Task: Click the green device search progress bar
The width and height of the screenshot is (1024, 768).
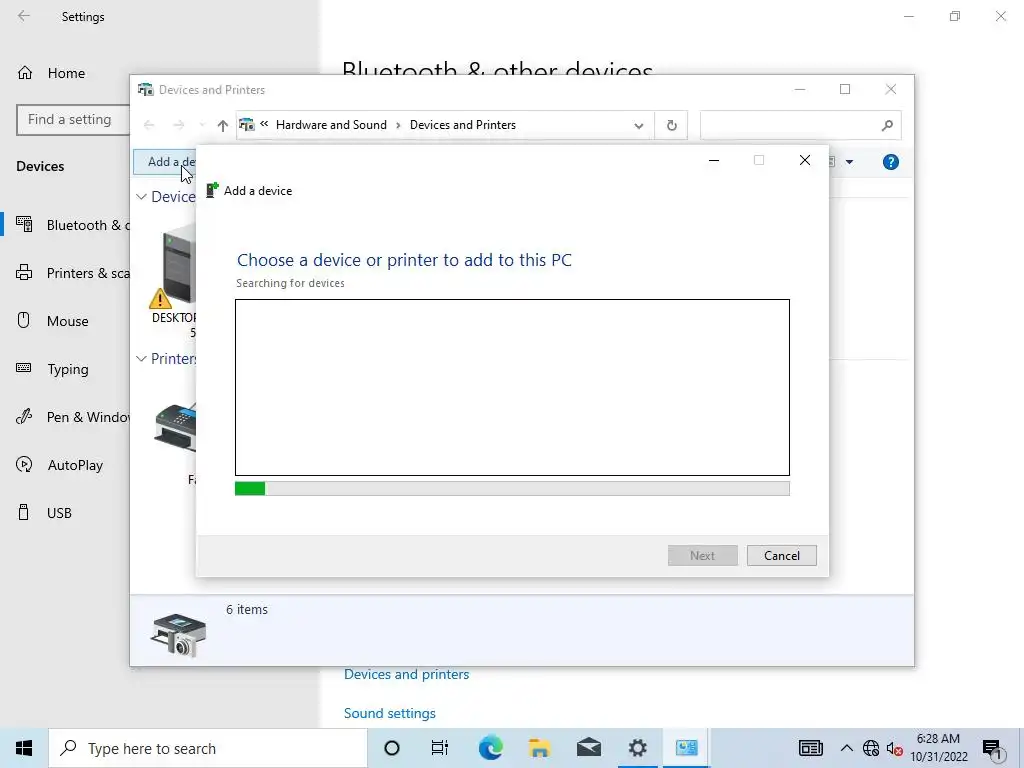Action: [x=512, y=488]
